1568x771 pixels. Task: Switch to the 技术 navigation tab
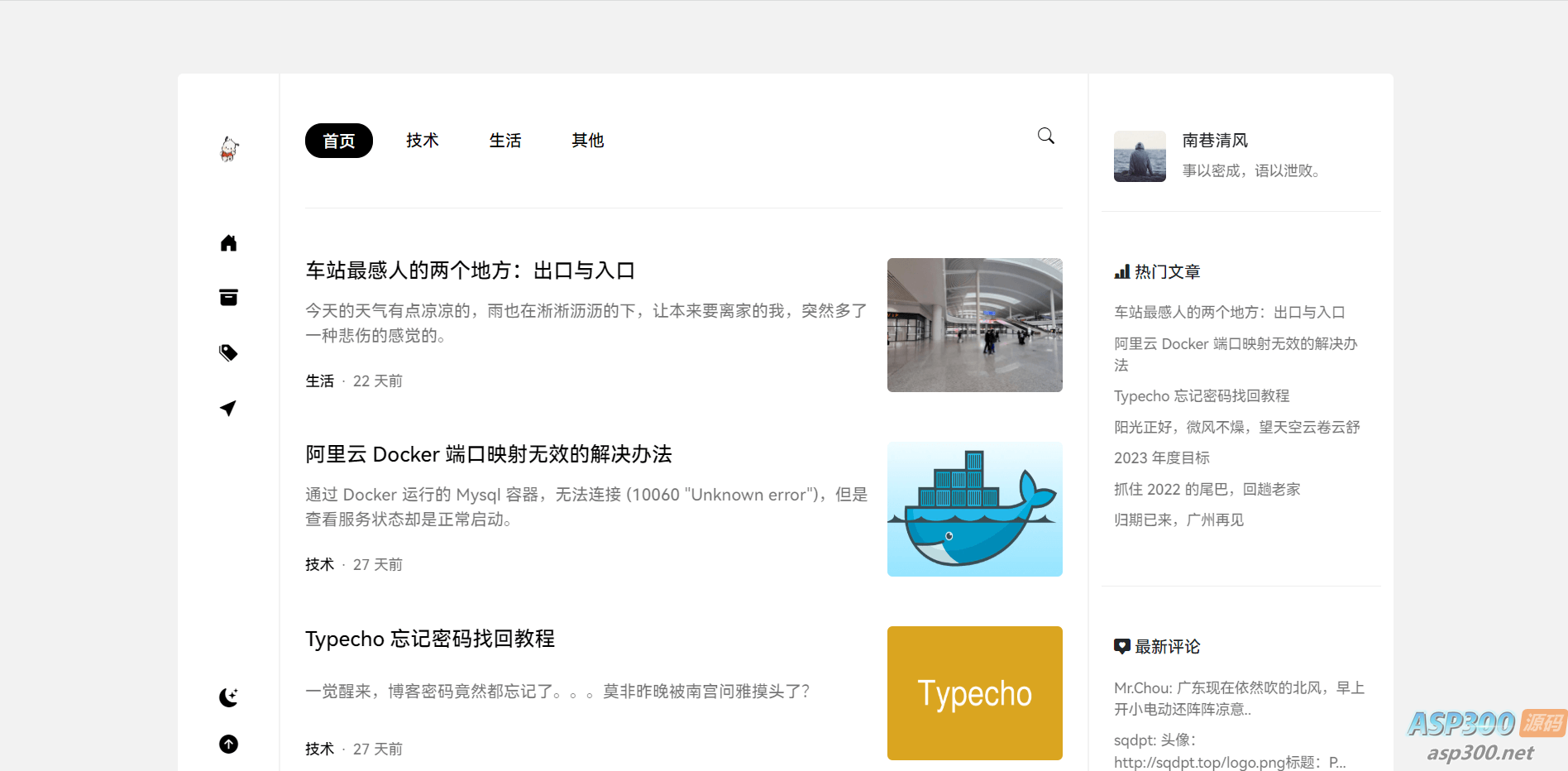422,141
